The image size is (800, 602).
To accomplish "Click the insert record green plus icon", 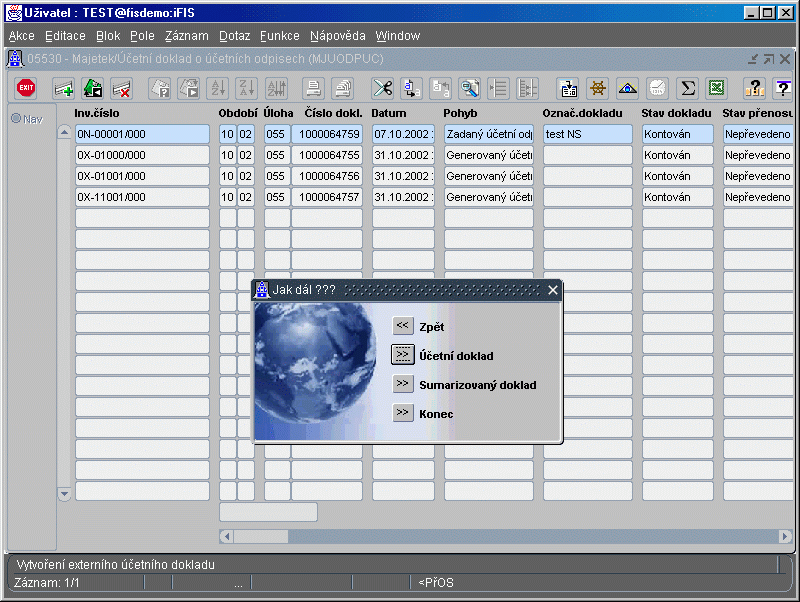I will click(64, 88).
